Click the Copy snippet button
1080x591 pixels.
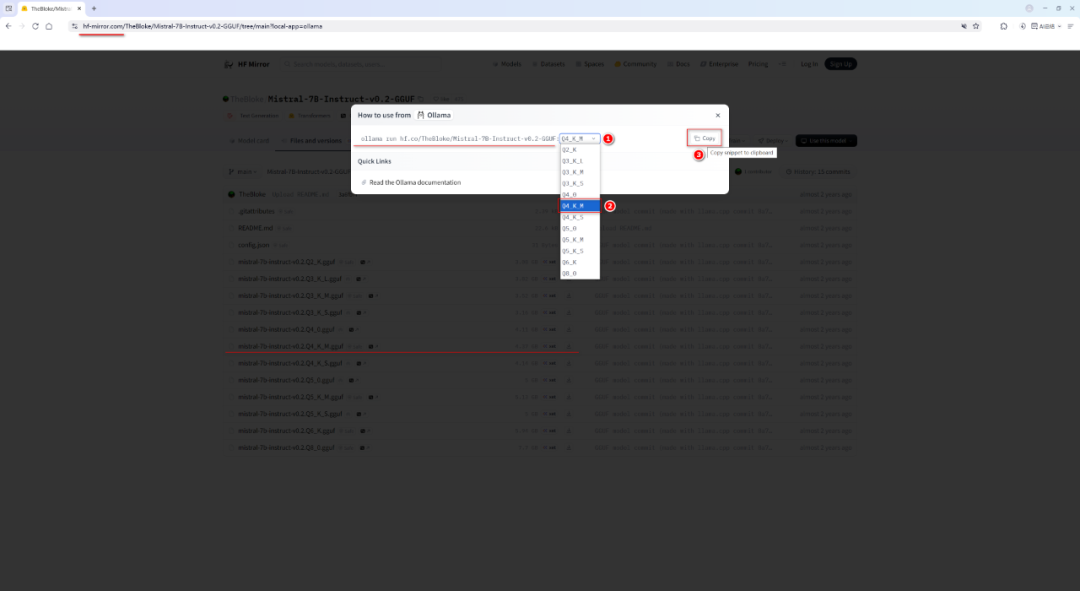pyautogui.click(x=705, y=138)
